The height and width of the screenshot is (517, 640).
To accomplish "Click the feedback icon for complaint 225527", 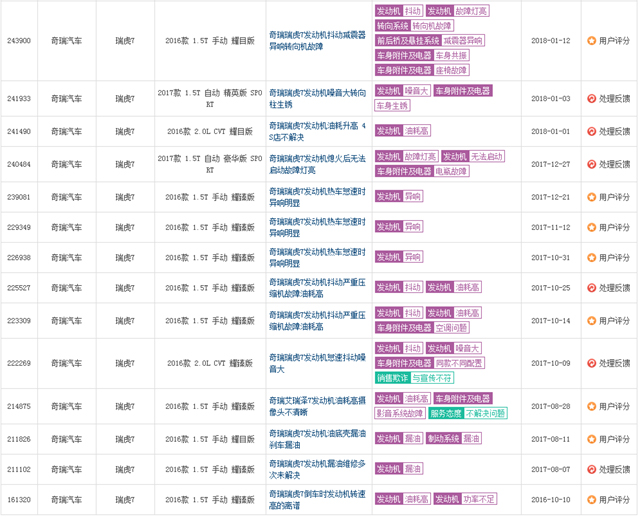I will 591,288.
